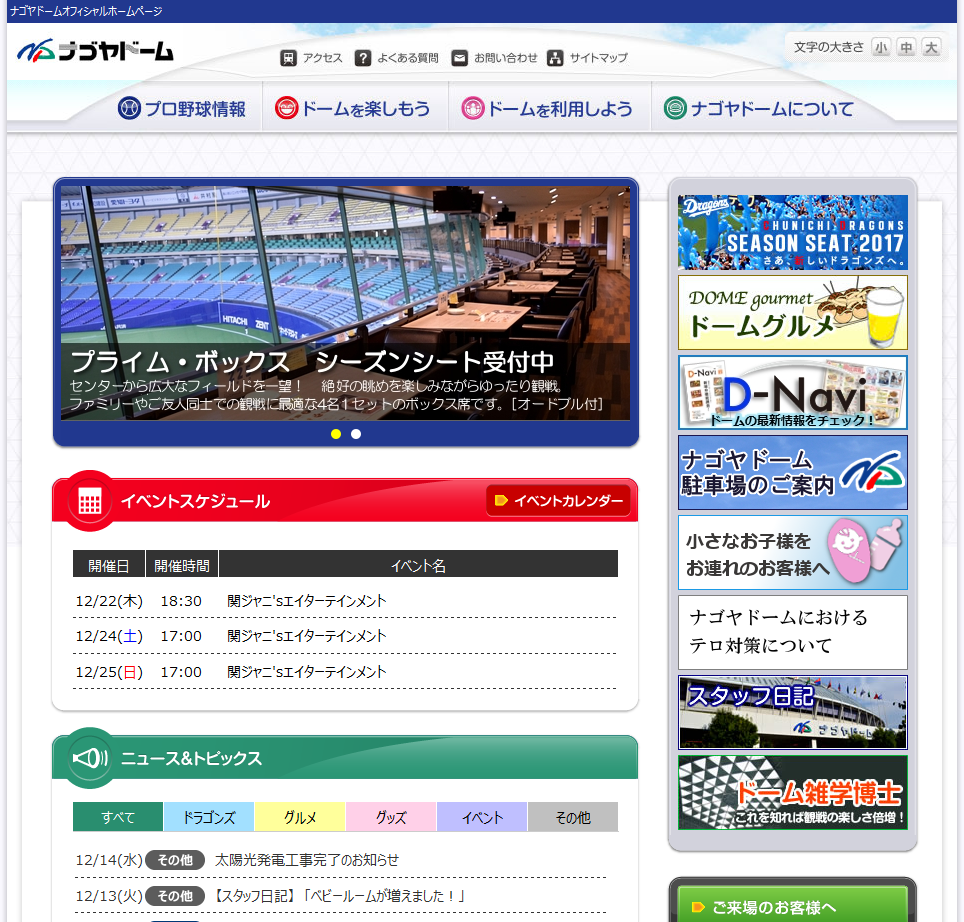Open the D-Navi banner
The height and width of the screenshot is (922, 964).
792,392
